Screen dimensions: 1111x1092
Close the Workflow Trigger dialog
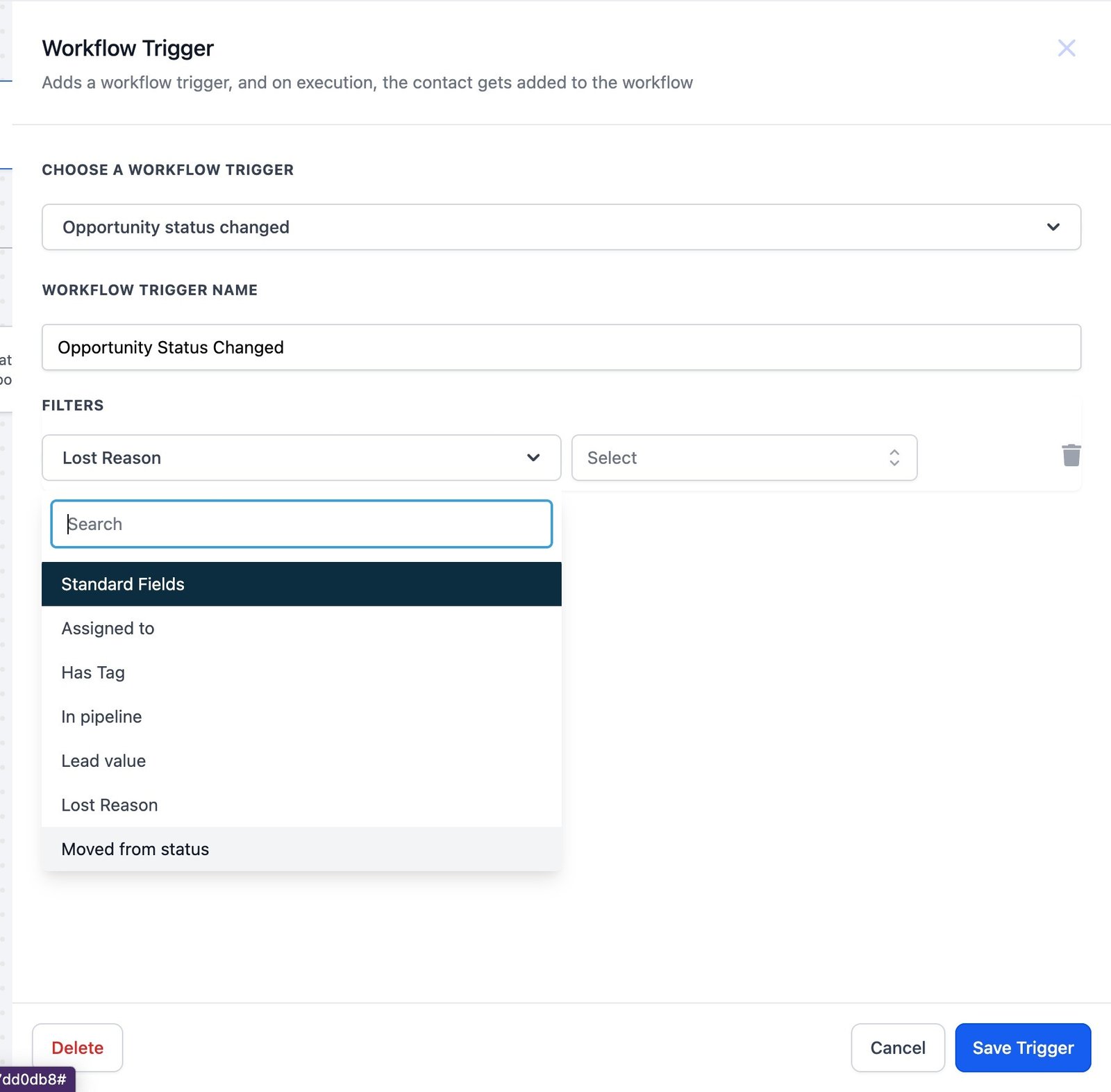coord(1066,48)
